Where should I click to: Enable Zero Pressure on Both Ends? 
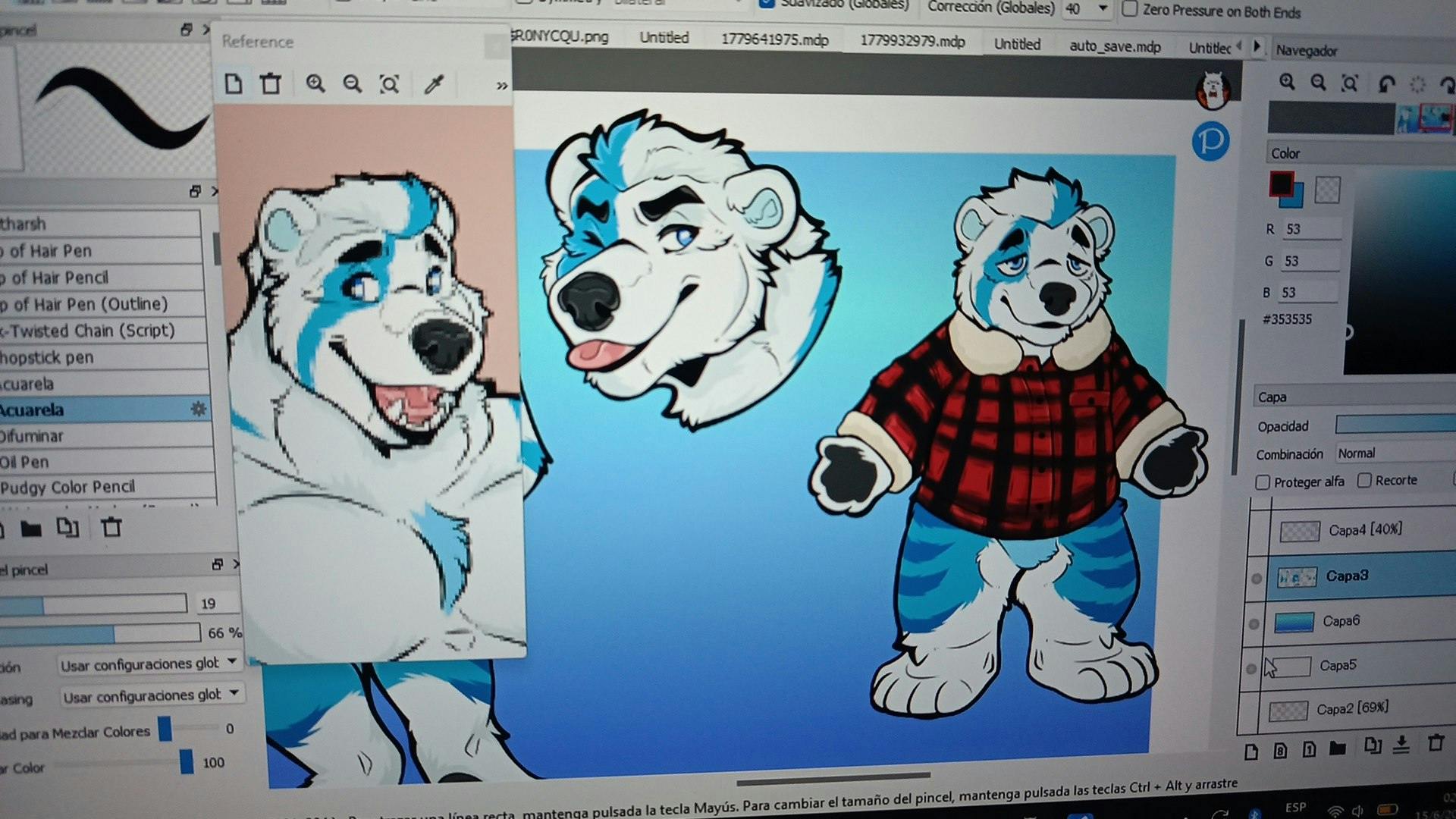(x=1130, y=9)
